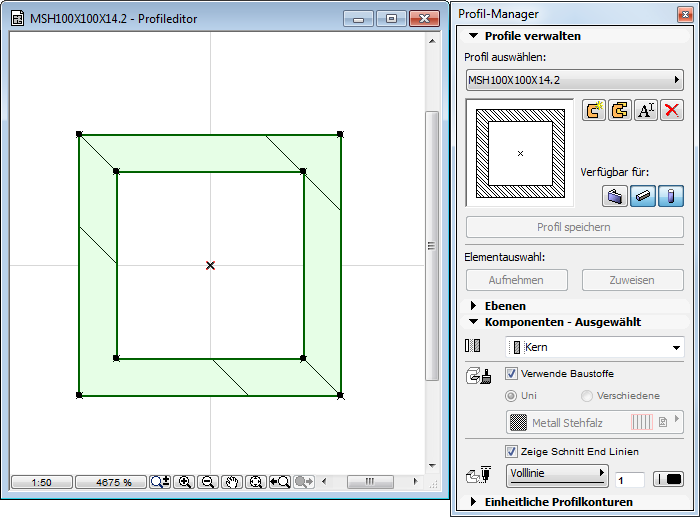Click the profile preview thumbnail
Image resolution: width=700 pixels, height=517 pixels.
pyautogui.click(x=520, y=153)
